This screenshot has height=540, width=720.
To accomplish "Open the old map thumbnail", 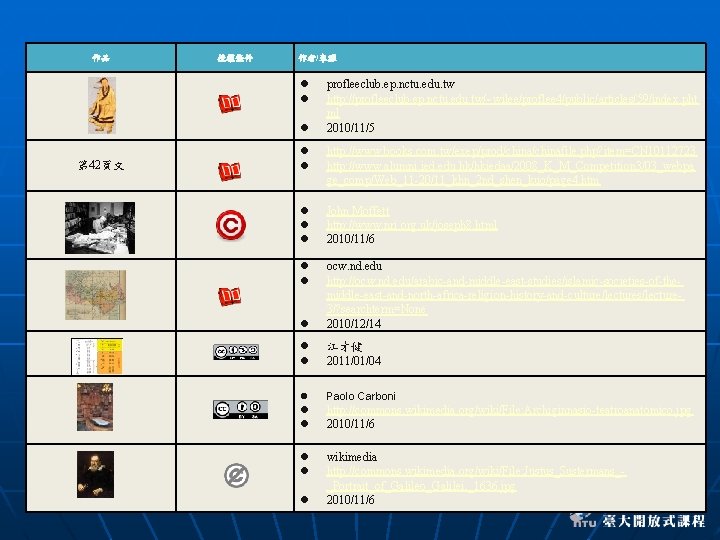I will coord(96,295).
